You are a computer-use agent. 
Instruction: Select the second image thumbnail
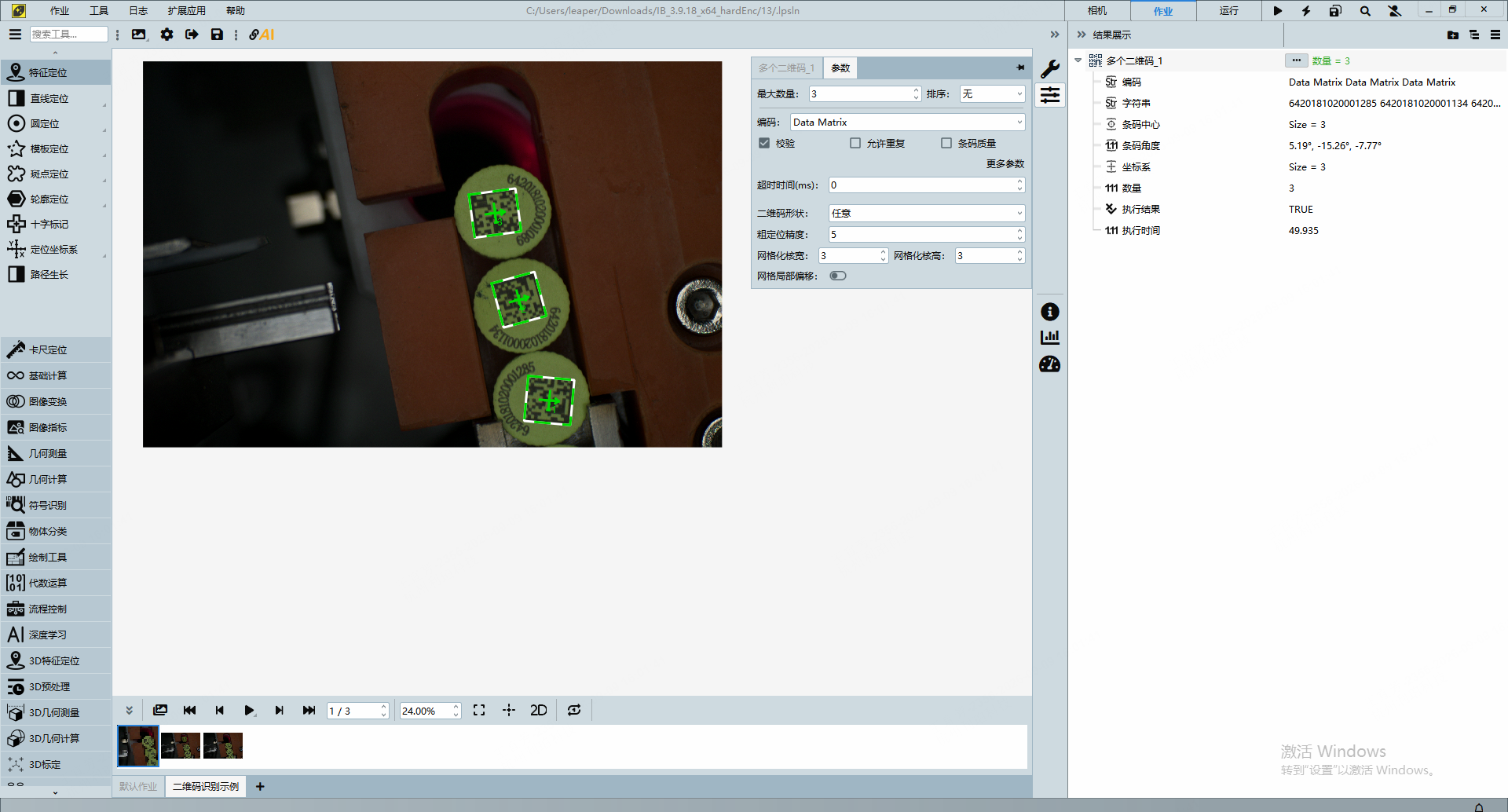point(181,746)
